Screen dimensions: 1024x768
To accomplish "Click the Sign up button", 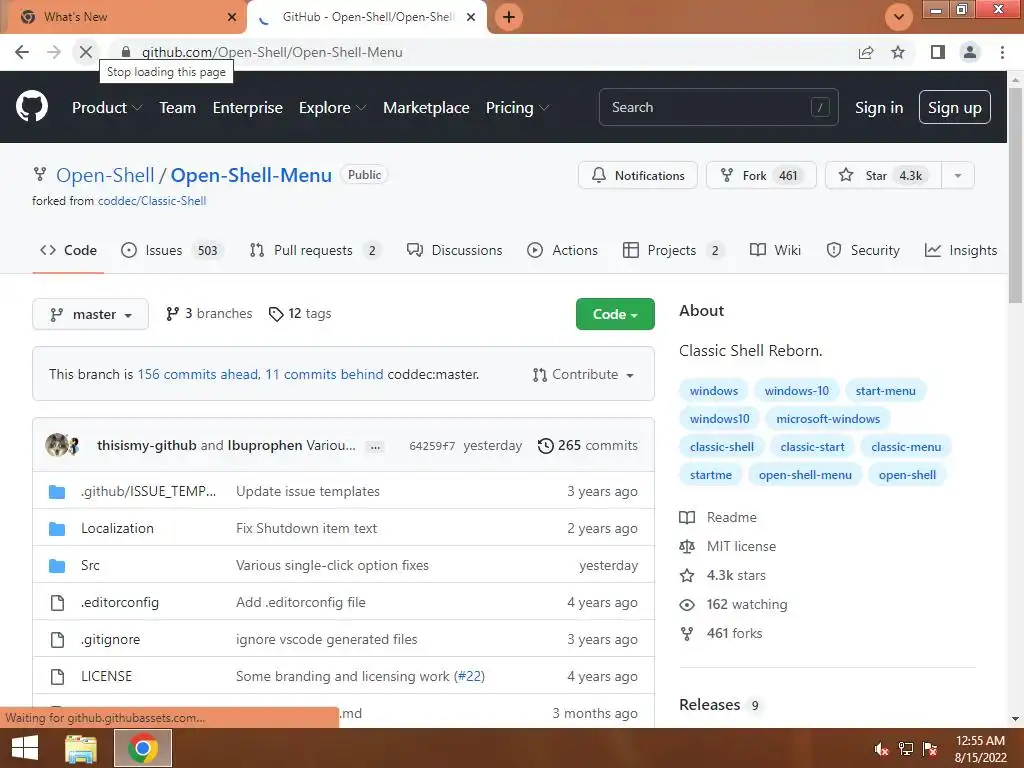I will [954, 107].
